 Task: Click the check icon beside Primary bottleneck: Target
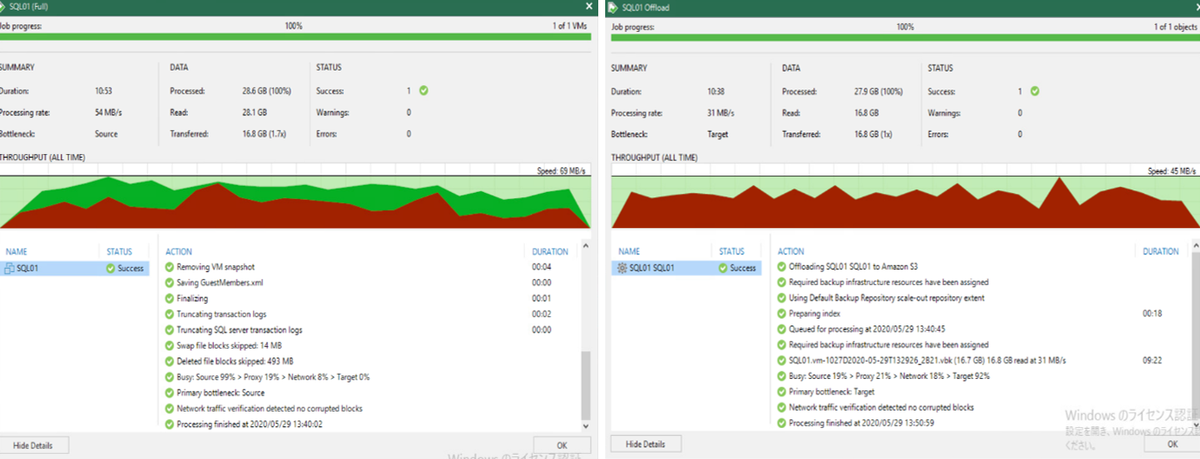(781, 393)
